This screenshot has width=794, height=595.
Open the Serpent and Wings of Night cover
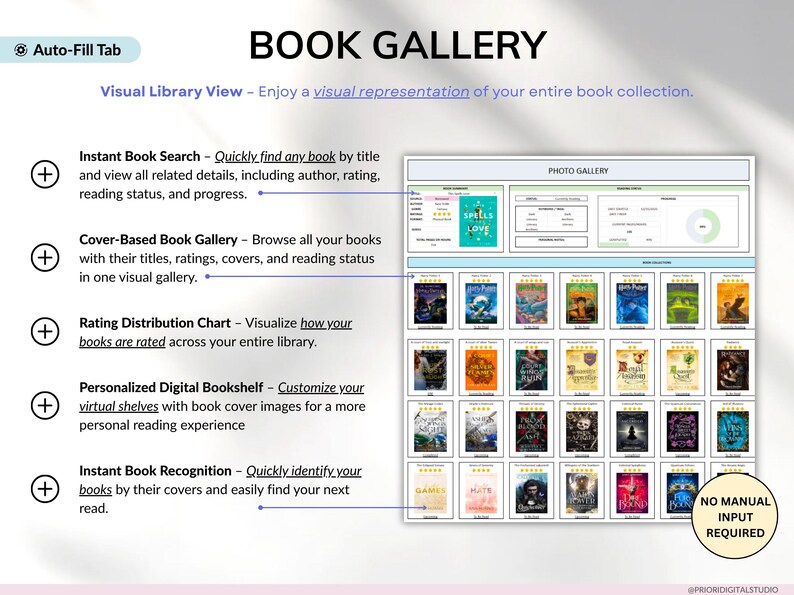[x=430, y=431]
